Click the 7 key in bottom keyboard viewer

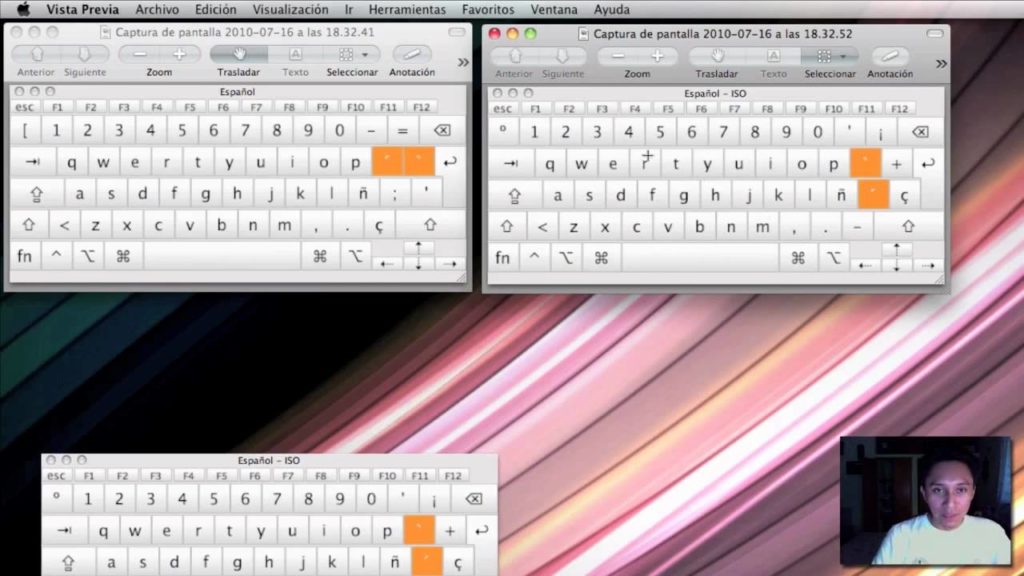click(276, 500)
